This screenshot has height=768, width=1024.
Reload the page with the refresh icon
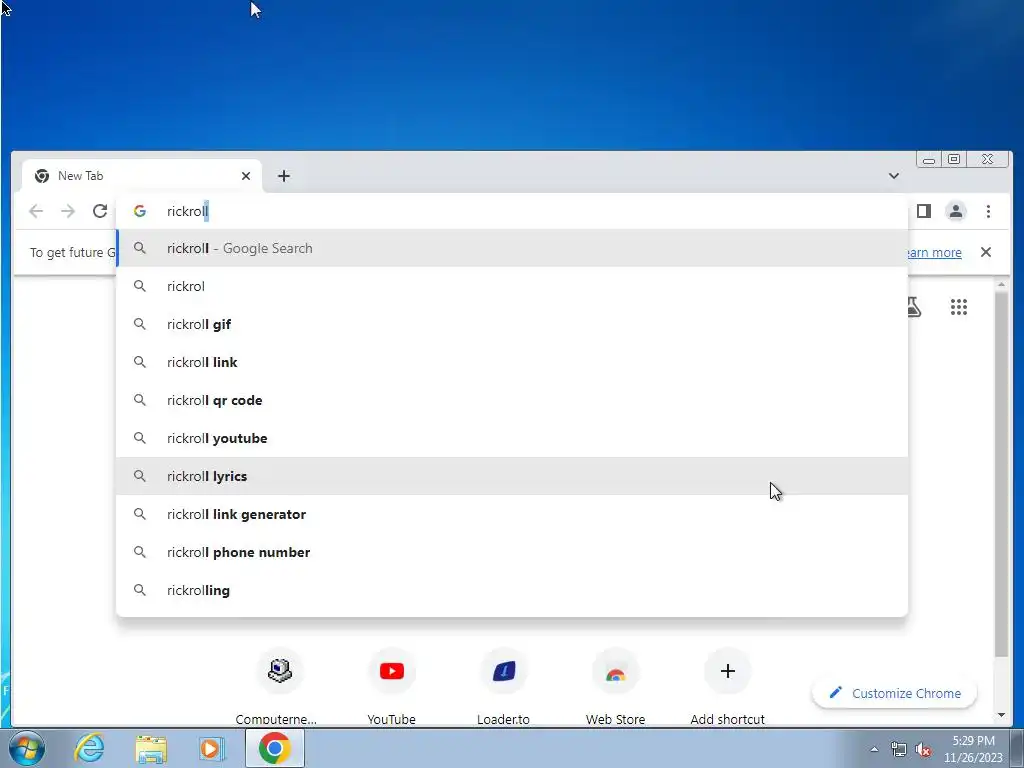click(x=100, y=211)
